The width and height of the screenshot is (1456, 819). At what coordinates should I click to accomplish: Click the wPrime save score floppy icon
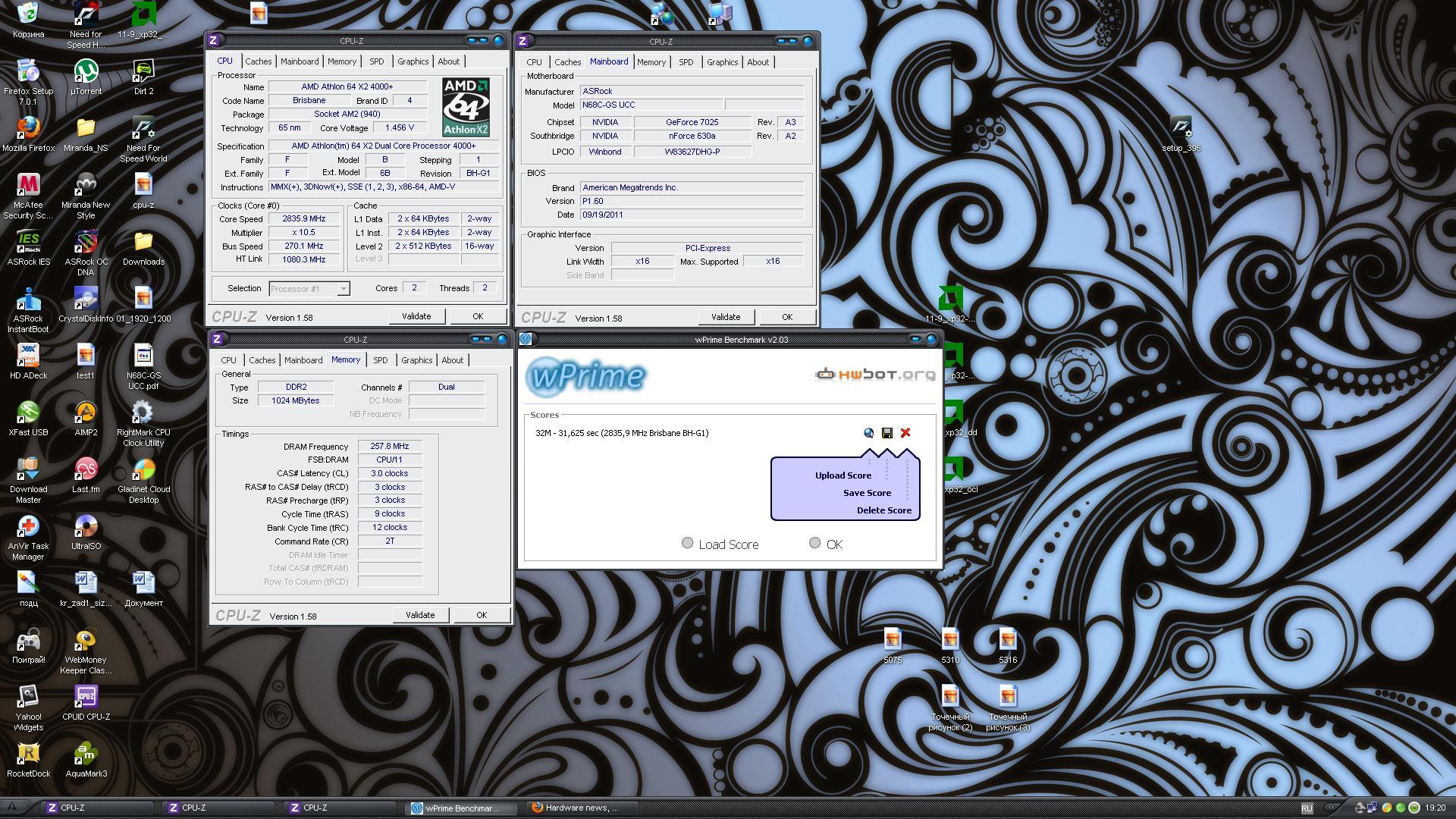tap(887, 433)
